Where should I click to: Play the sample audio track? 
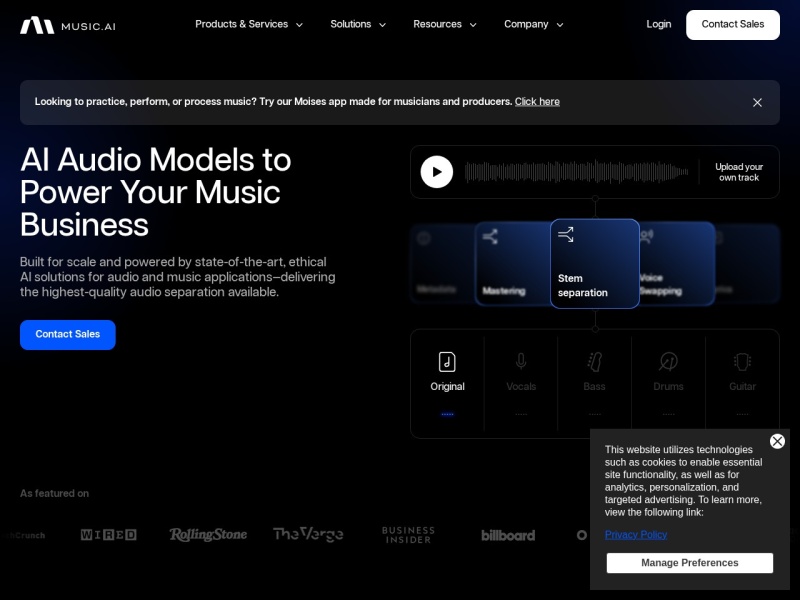tap(437, 172)
